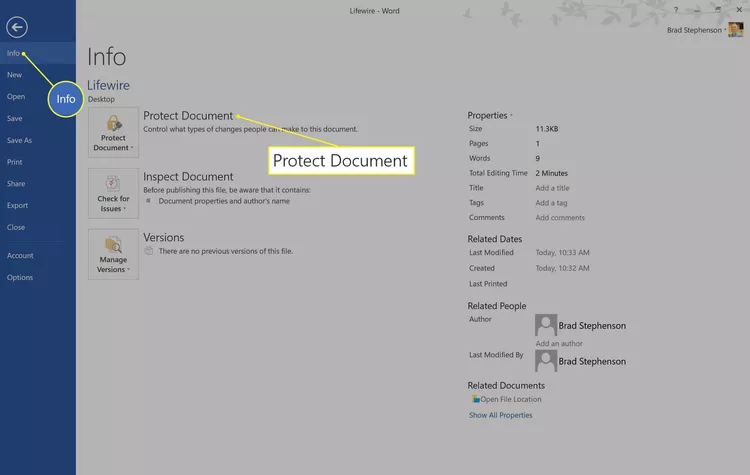750x475 pixels.
Task: Click the Author name Brad Stephenson
Action: (x=592, y=326)
